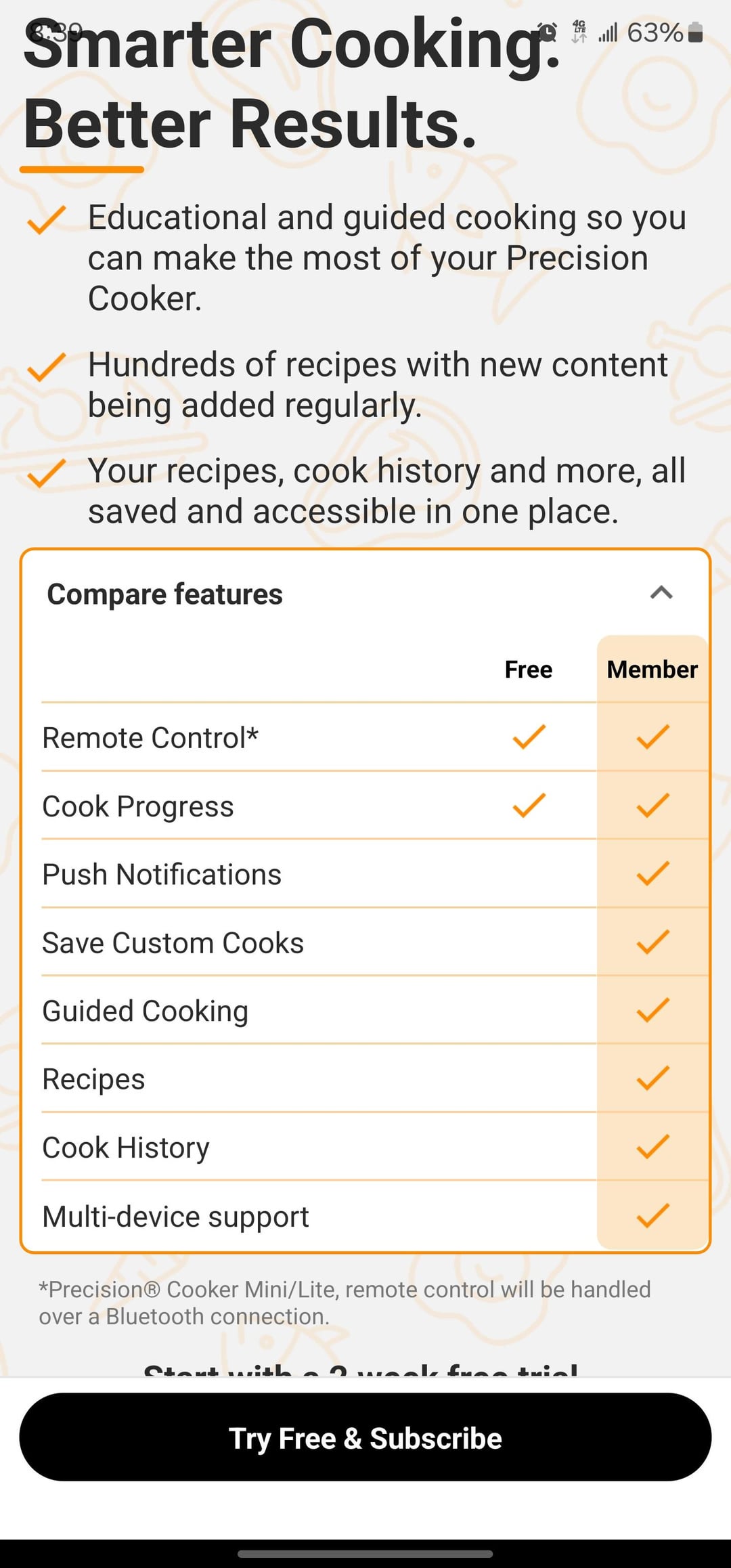Image resolution: width=731 pixels, height=1568 pixels.
Task: Click Member checkmark for Cook History
Action: pos(652,1147)
